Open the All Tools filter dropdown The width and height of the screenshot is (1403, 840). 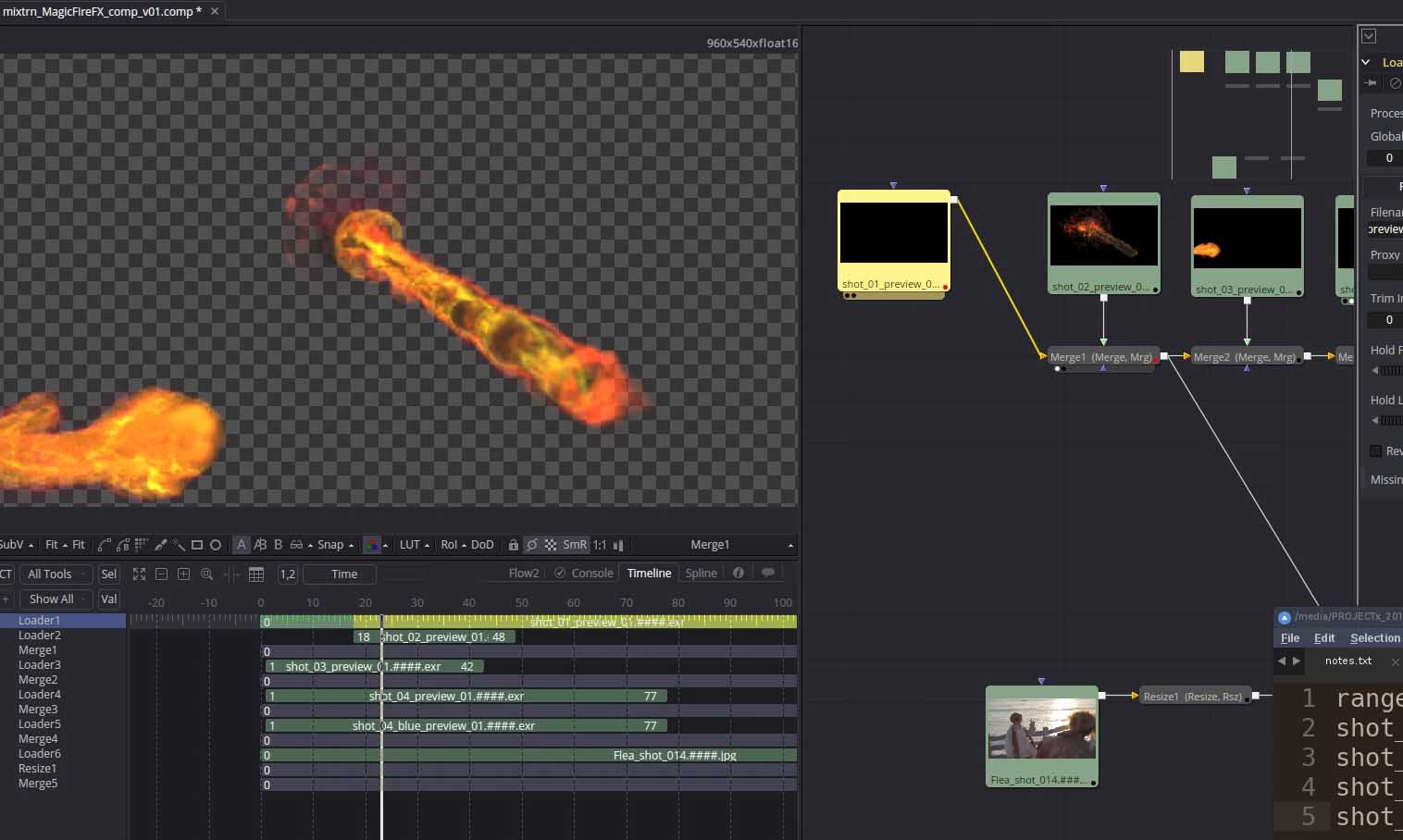pos(56,574)
